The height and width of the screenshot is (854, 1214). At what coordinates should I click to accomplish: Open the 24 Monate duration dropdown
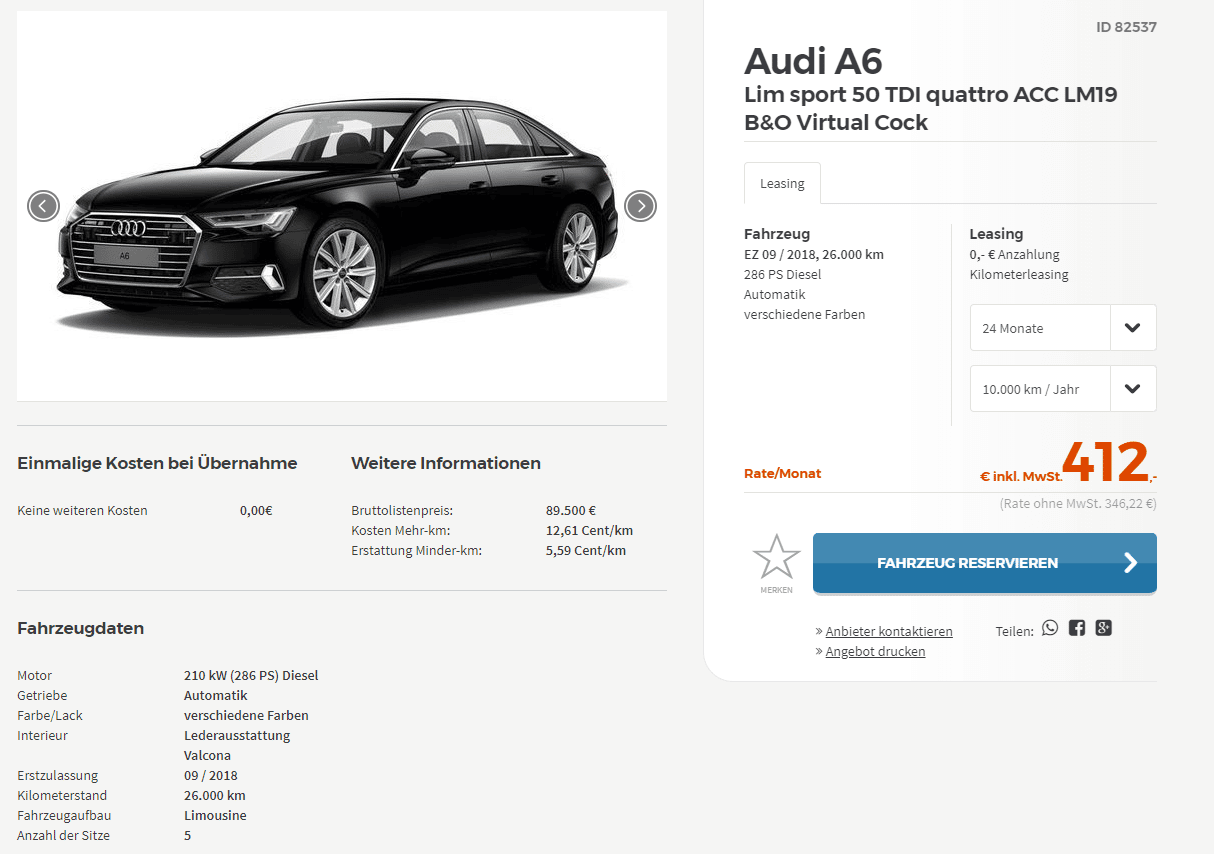tap(1063, 328)
